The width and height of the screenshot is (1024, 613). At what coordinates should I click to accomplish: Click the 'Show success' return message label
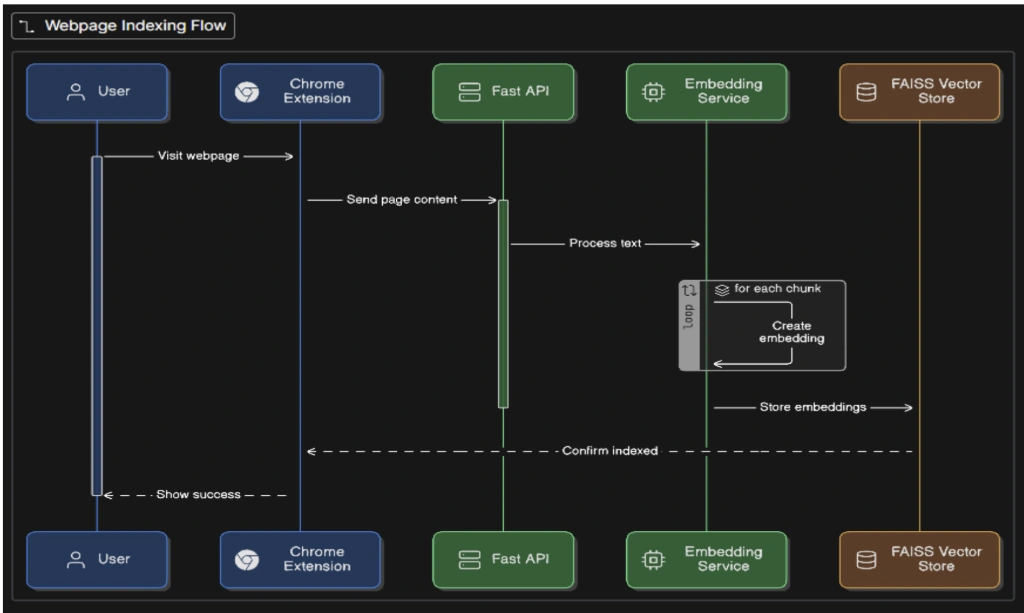tap(198, 495)
